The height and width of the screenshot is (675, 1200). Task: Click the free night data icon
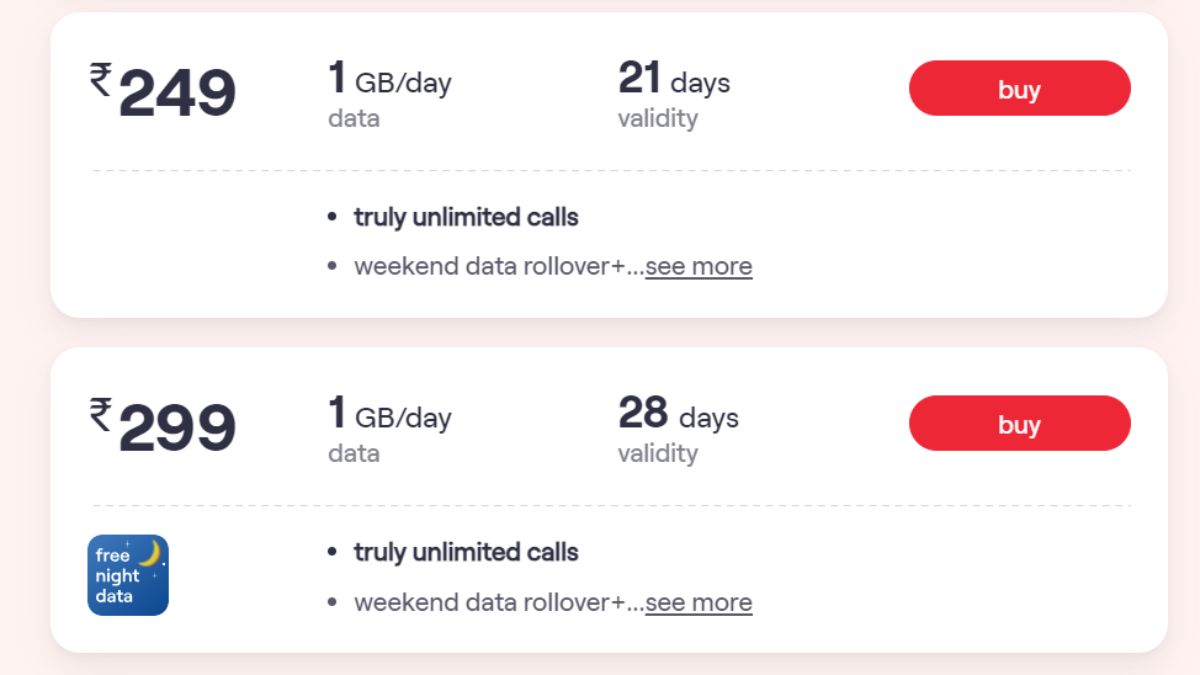(x=128, y=575)
